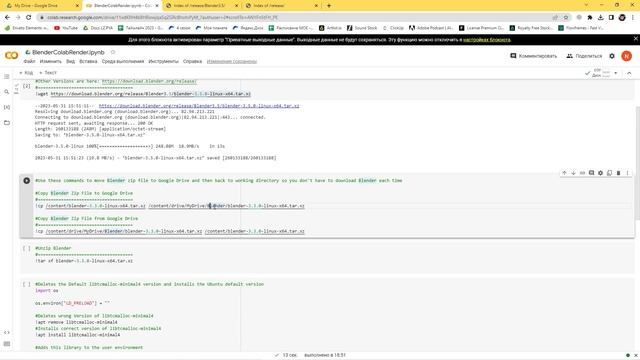Open the Sound Stock bookmark

click(362, 28)
